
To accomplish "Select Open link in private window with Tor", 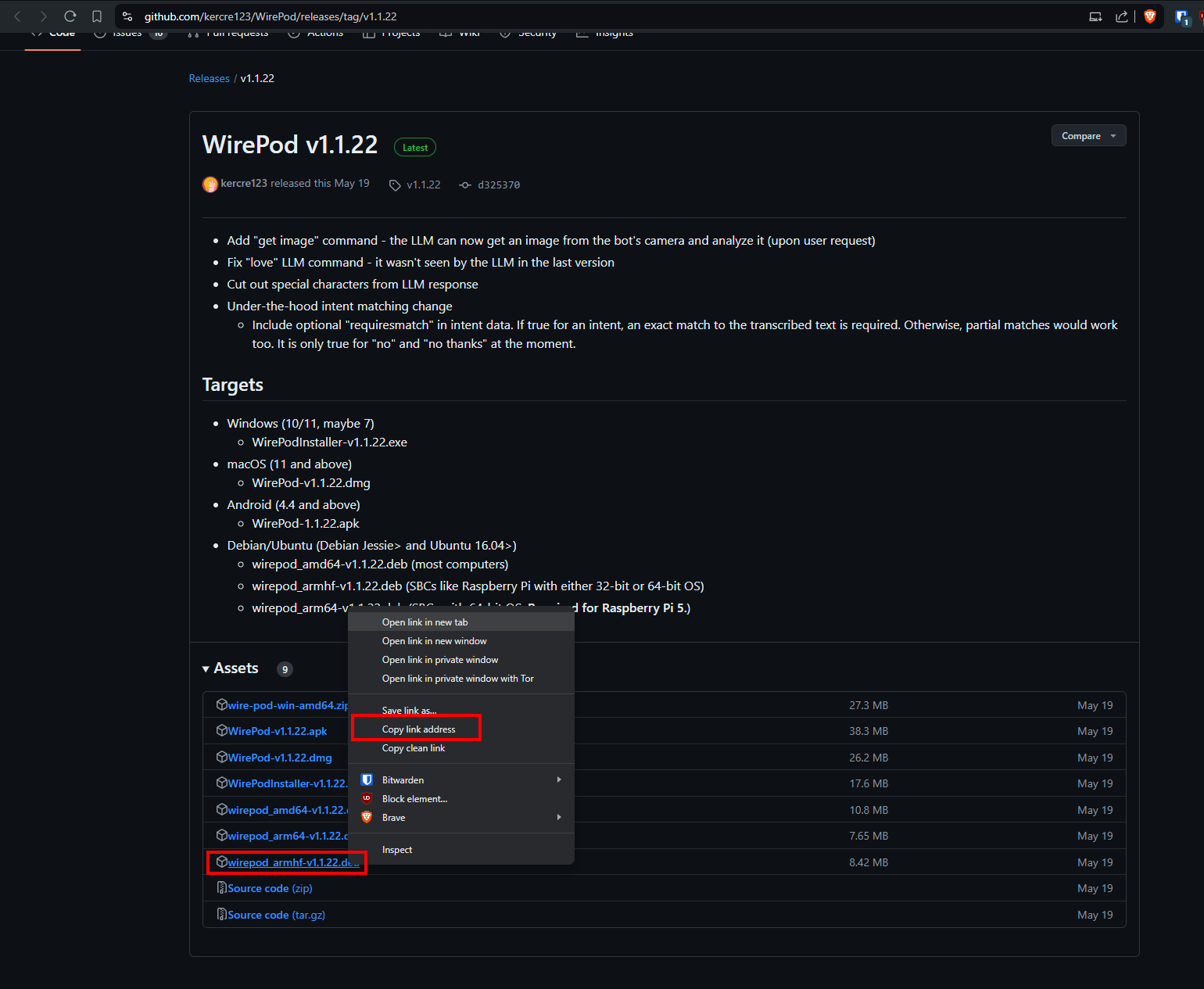I will pos(461,679).
